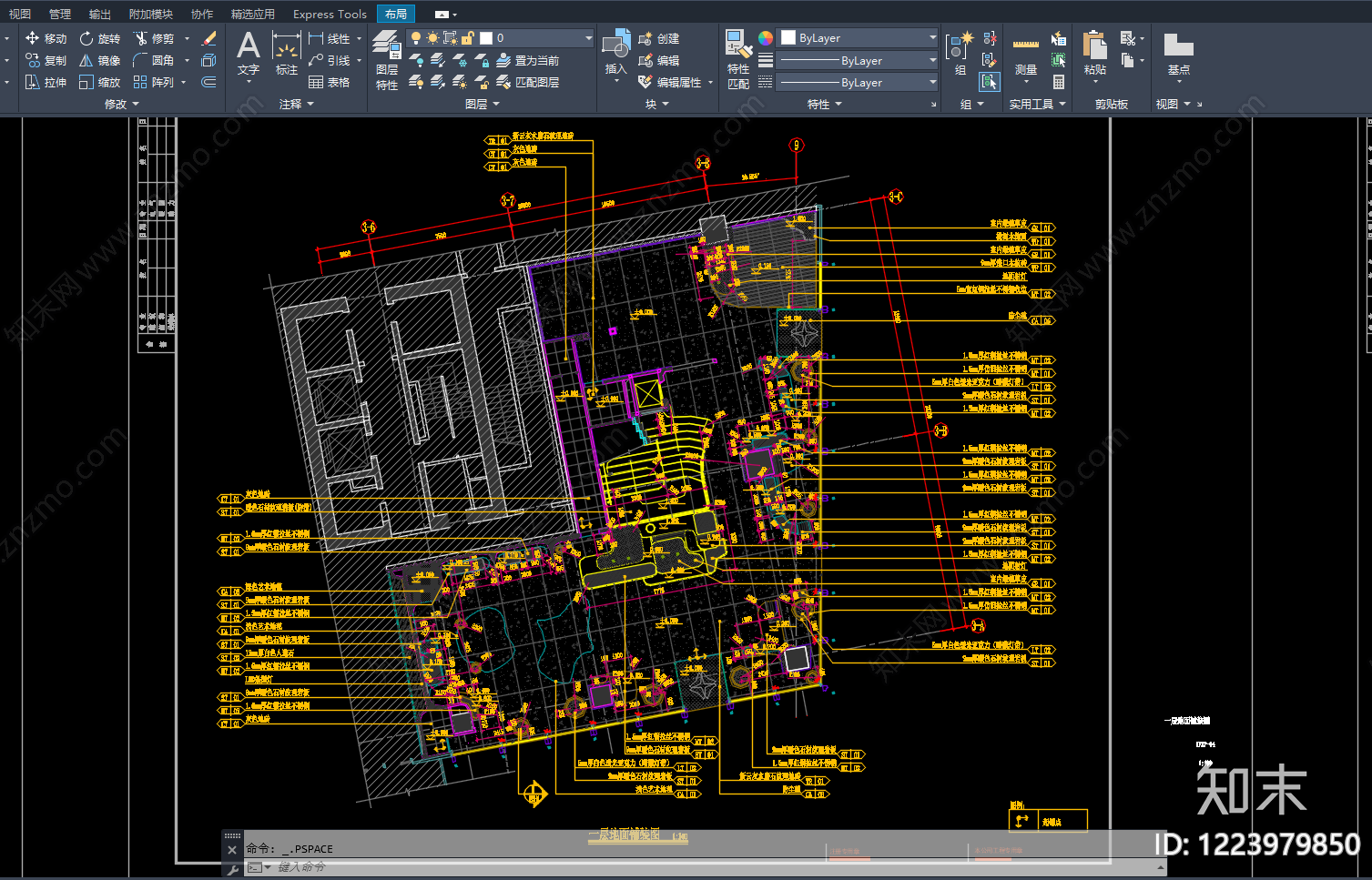Open the linetype ByLayer dropdown
Image resolution: width=1372 pixels, height=880 pixels.
click(859, 82)
